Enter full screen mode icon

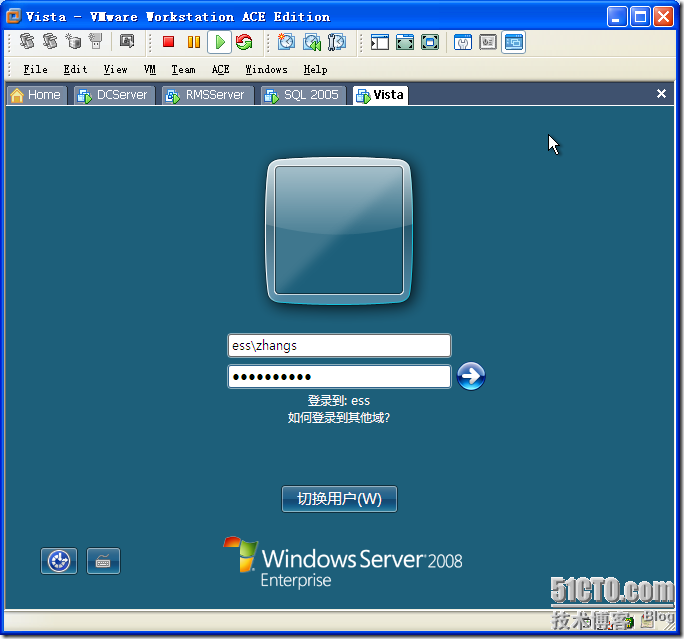[x=430, y=42]
